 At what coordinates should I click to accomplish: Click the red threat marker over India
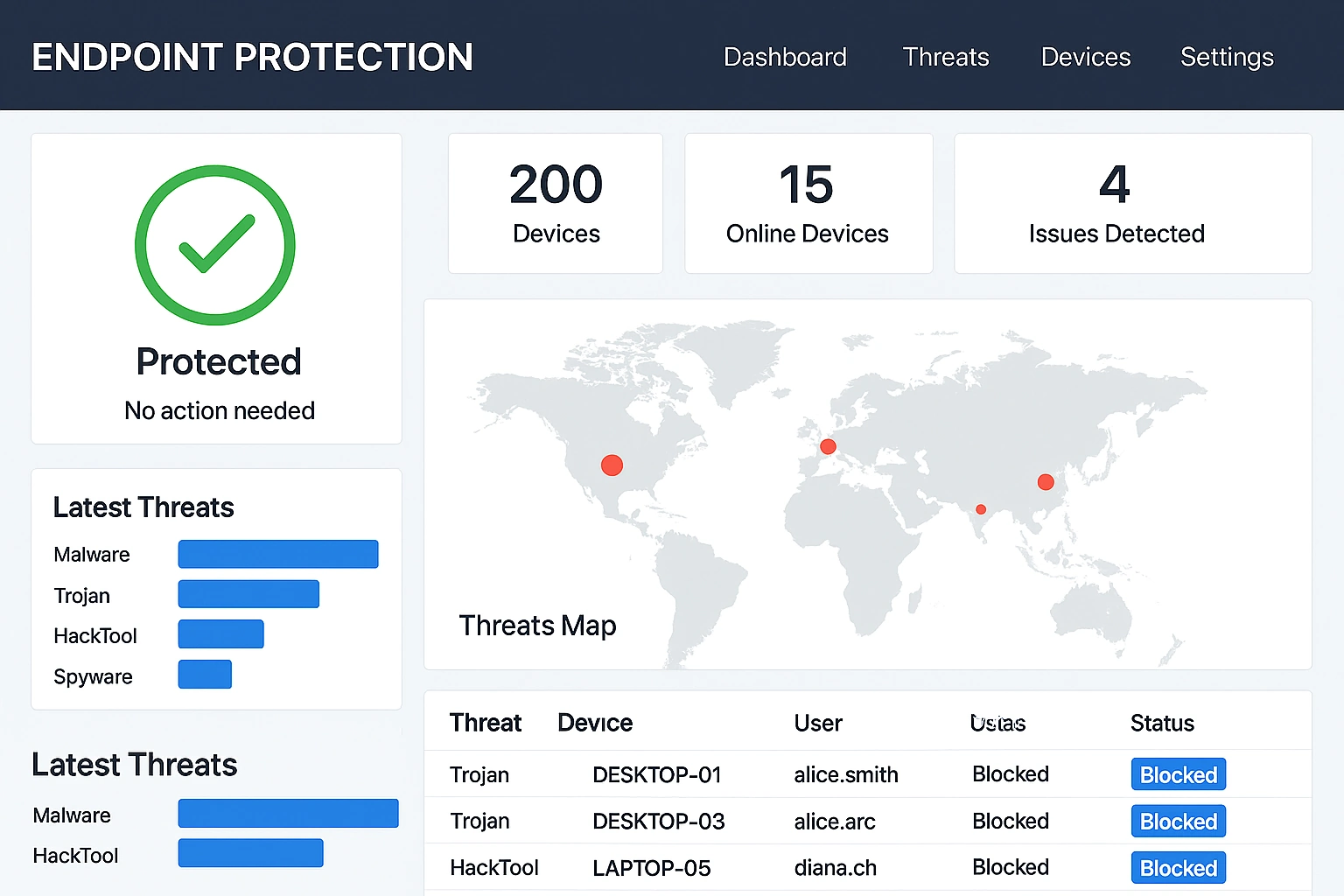980,509
